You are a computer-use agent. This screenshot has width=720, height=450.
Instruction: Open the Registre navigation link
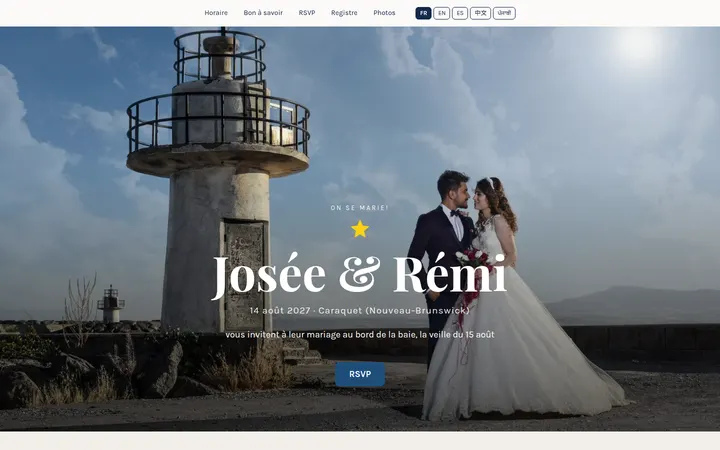pos(344,13)
